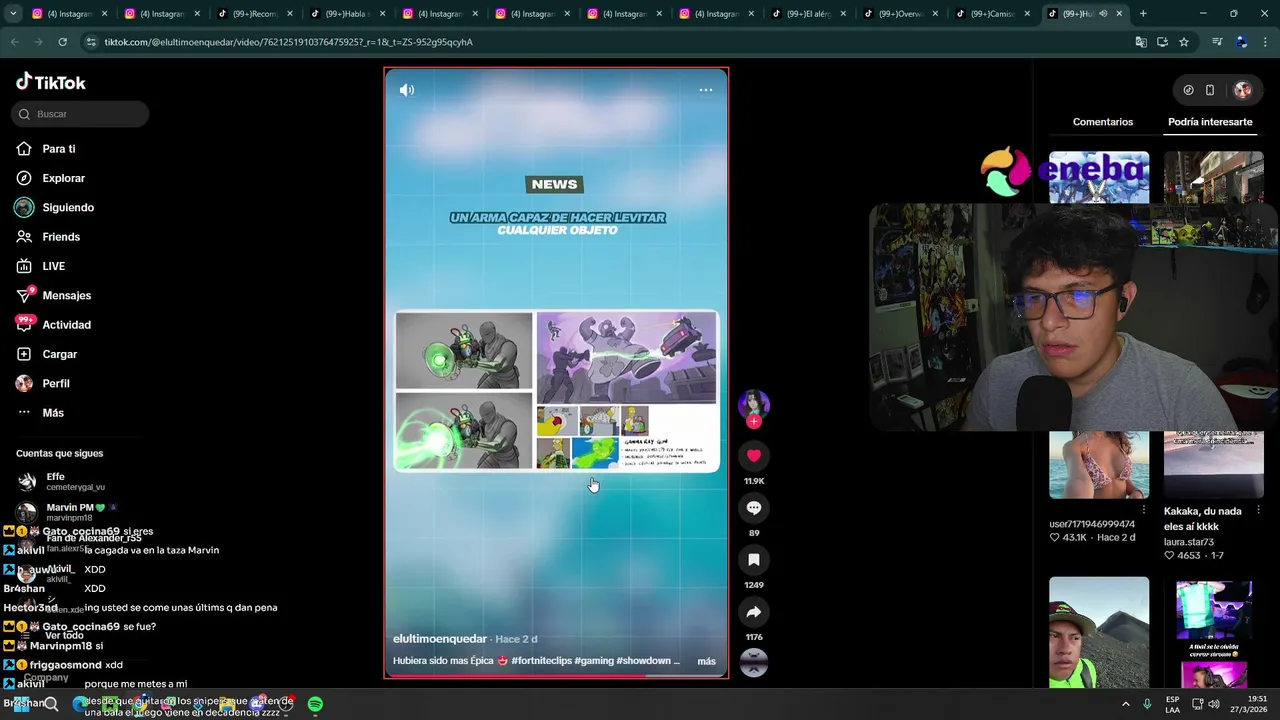Open the laura.star73 username
Image resolution: width=1280 pixels, height=720 pixels.
pyautogui.click(x=1189, y=542)
